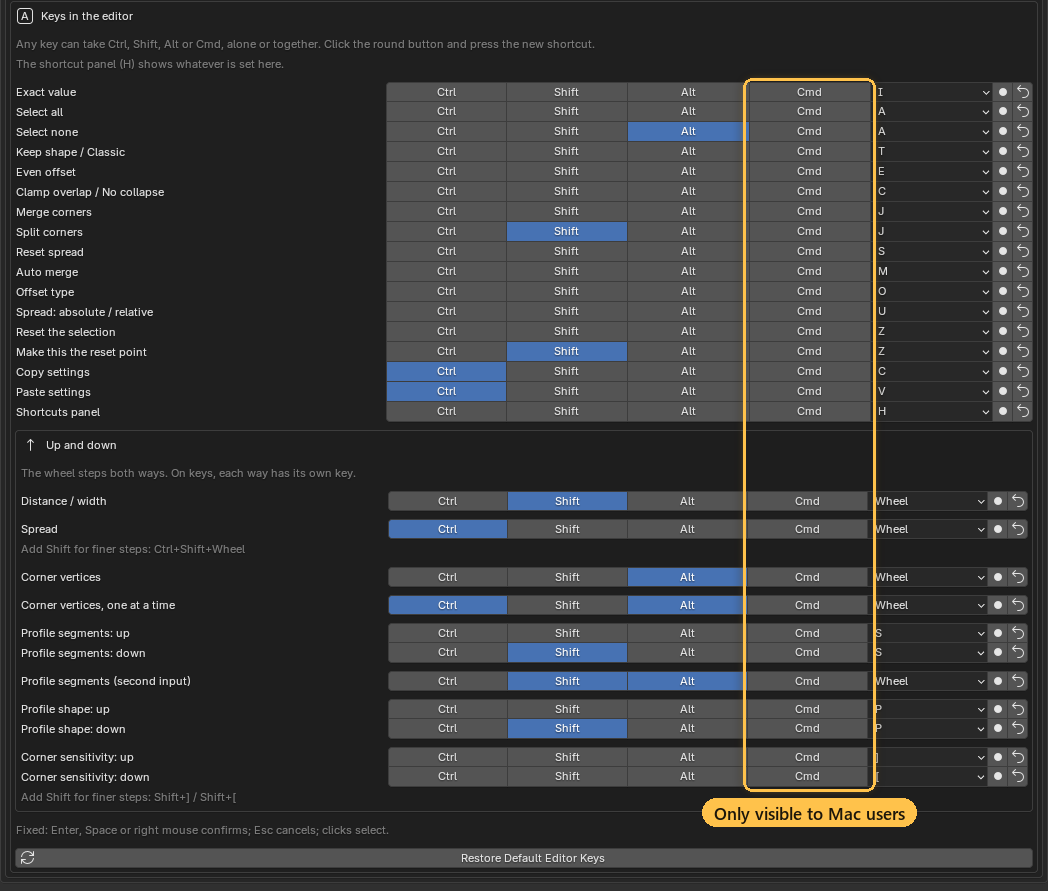Disable Shift modifier for Make this the reset point

click(x=566, y=352)
